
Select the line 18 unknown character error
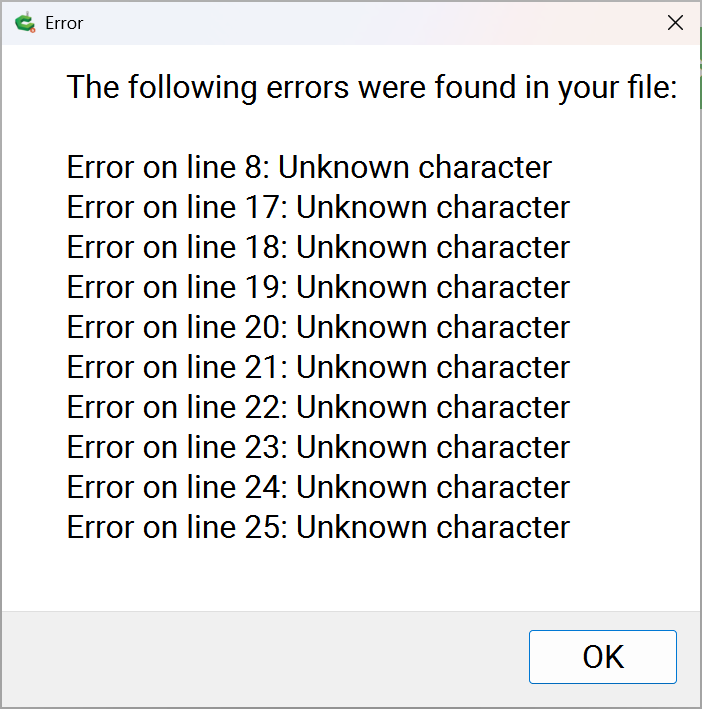coord(318,247)
